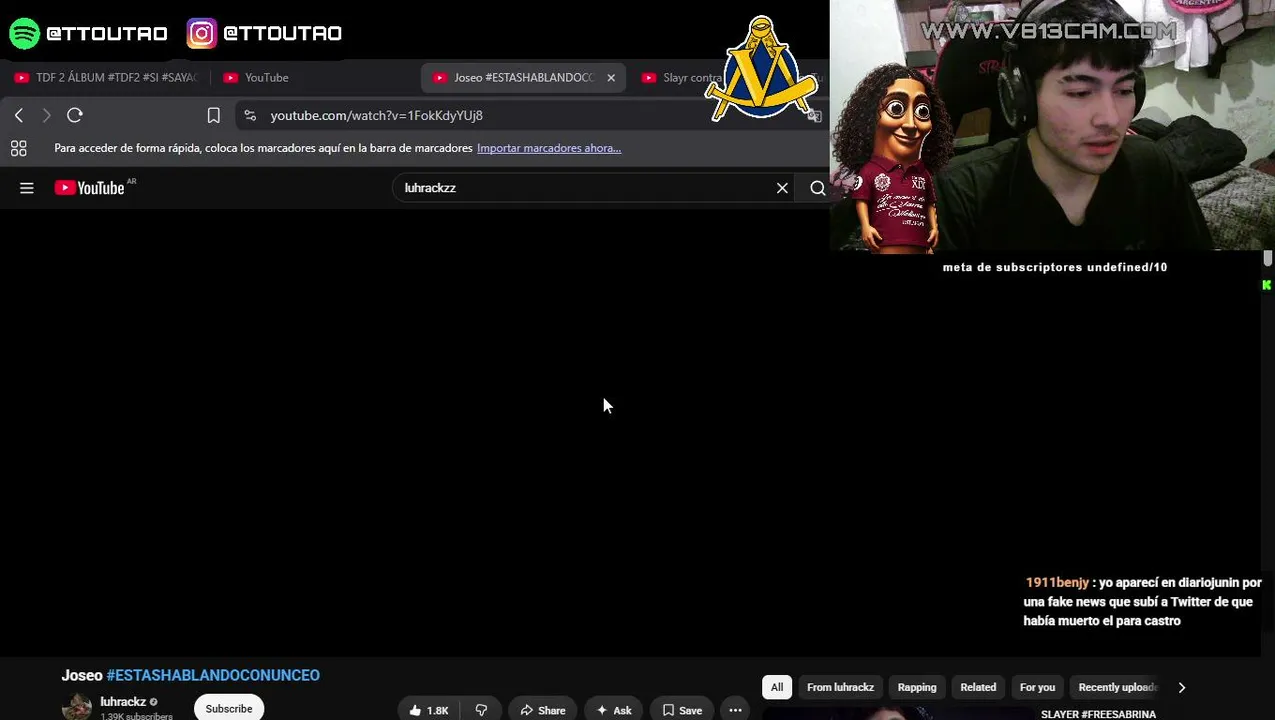Select the Recently uploaded chip

pyautogui.click(x=1117, y=687)
